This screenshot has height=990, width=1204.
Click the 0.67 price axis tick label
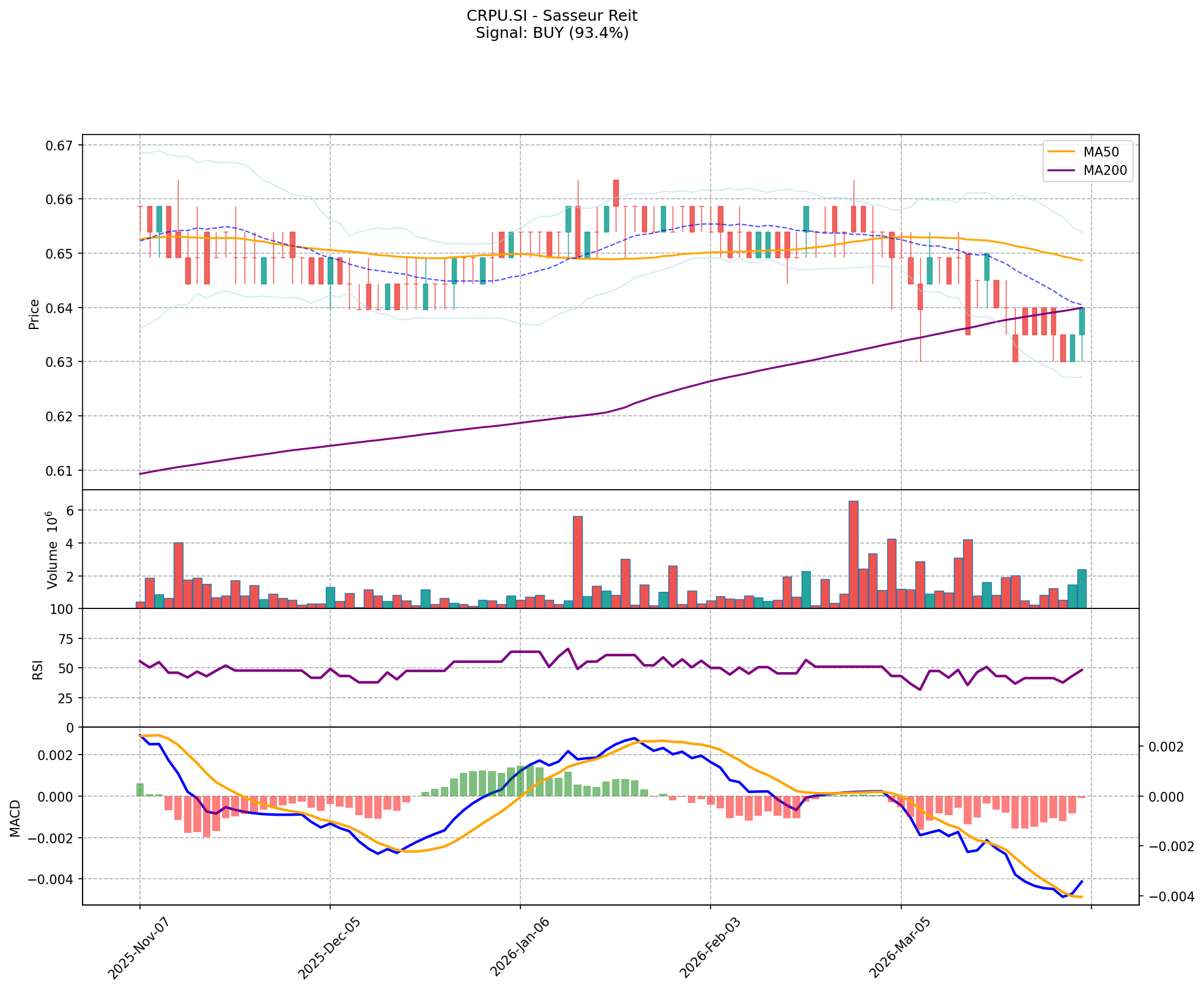tap(60, 146)
